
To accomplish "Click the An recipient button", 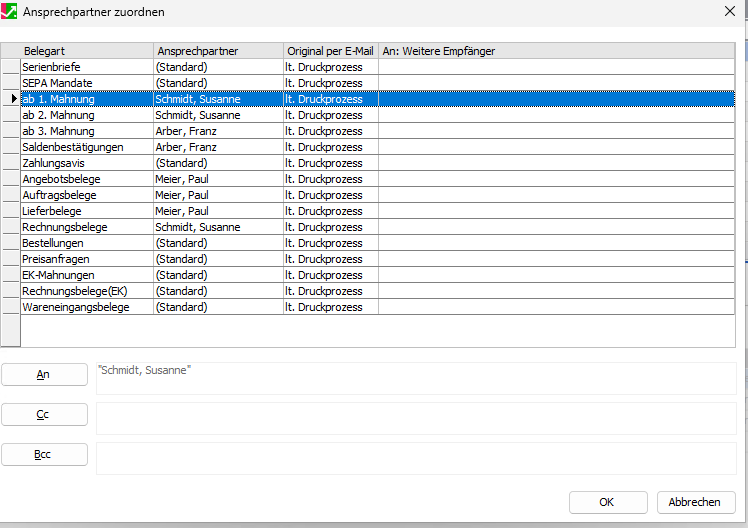I will pos(44,374).
